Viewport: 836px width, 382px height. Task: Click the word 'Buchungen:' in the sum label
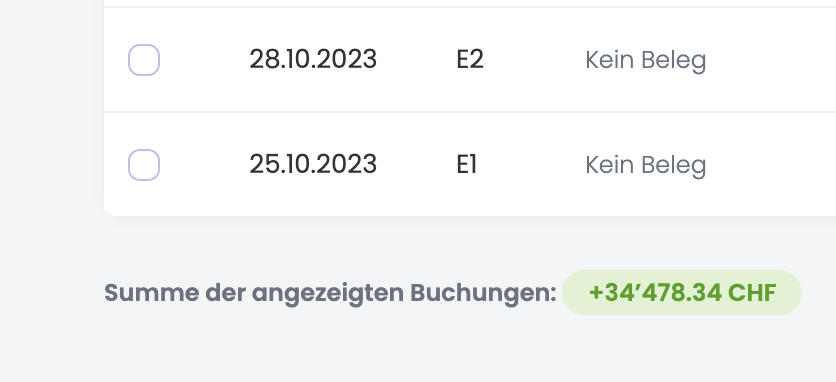[x=483, y=293]
